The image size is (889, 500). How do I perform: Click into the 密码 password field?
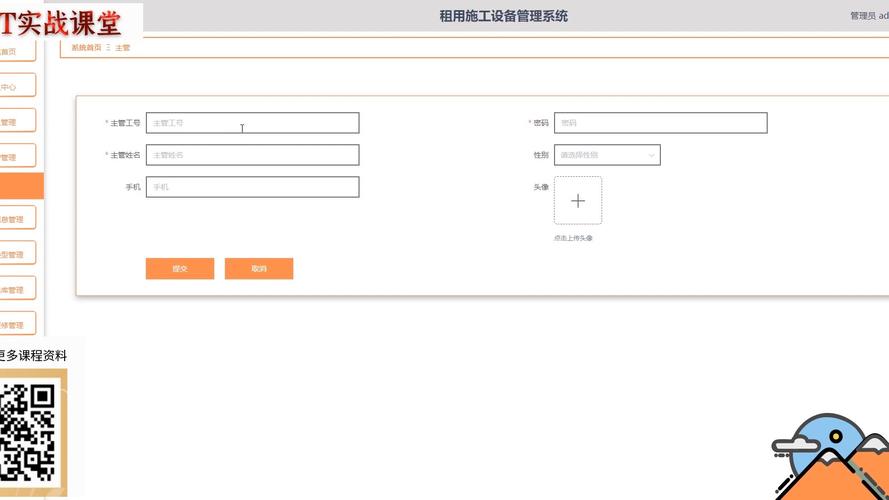tap(661, 123)
